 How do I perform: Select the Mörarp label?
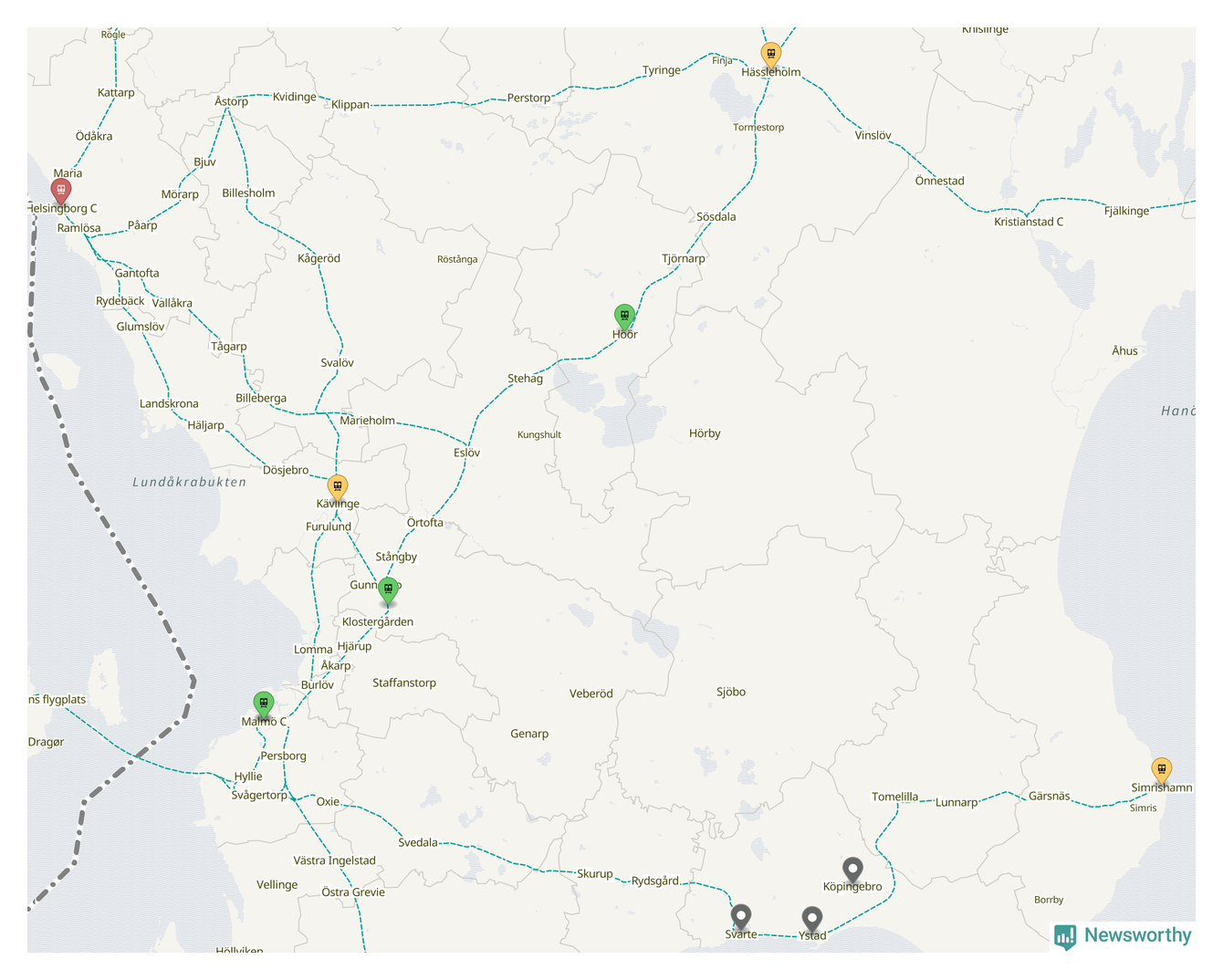pos(180,194)
